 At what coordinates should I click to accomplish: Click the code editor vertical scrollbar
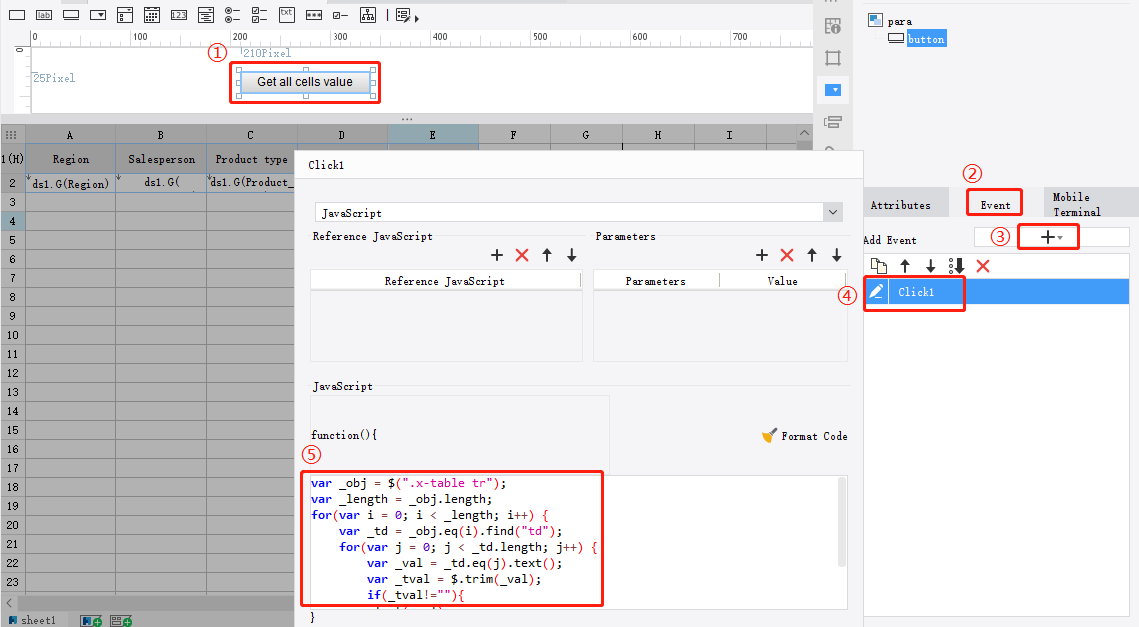click(842, 521)
